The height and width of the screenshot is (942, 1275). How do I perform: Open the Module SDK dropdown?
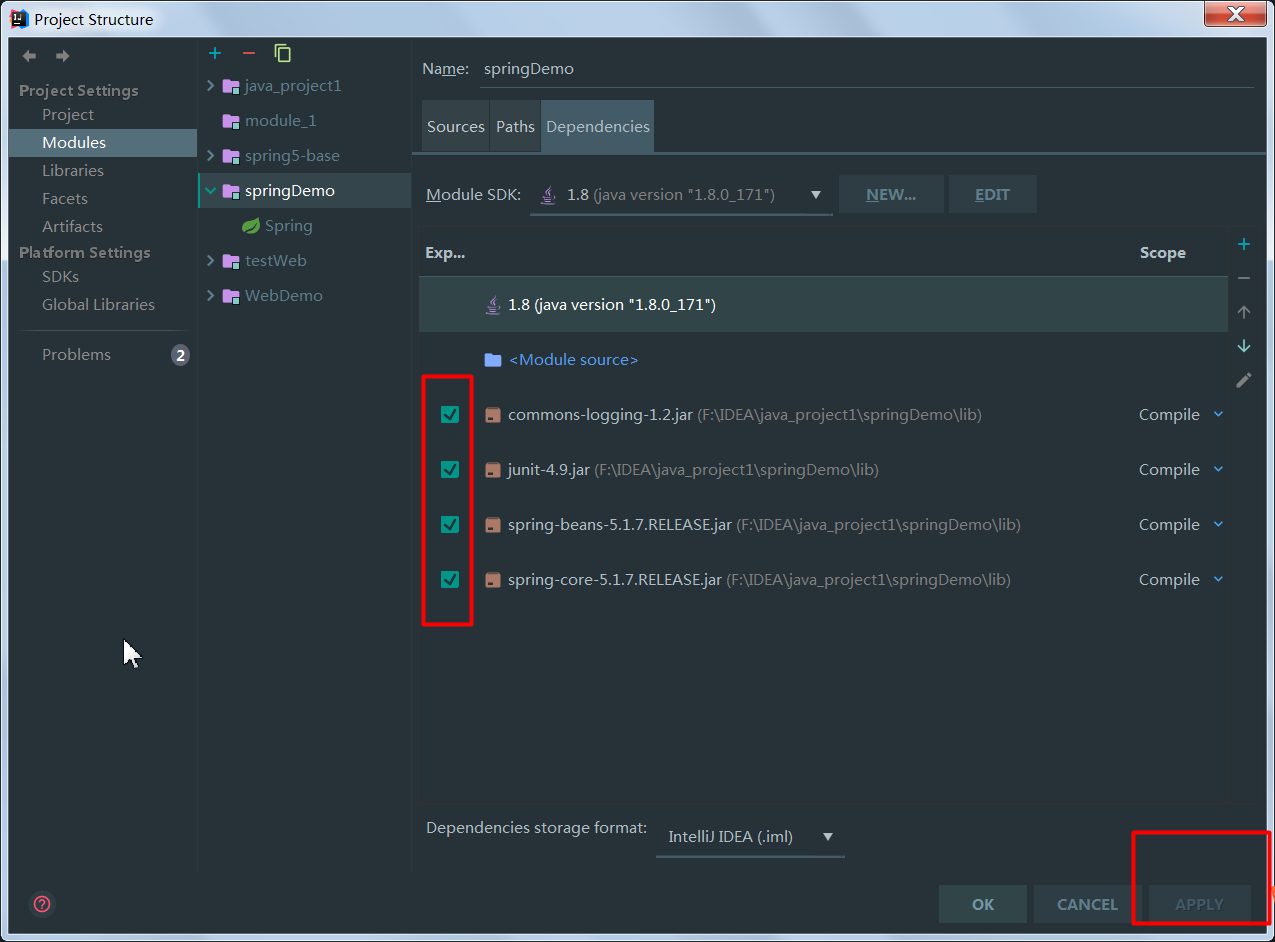(681, 195)
